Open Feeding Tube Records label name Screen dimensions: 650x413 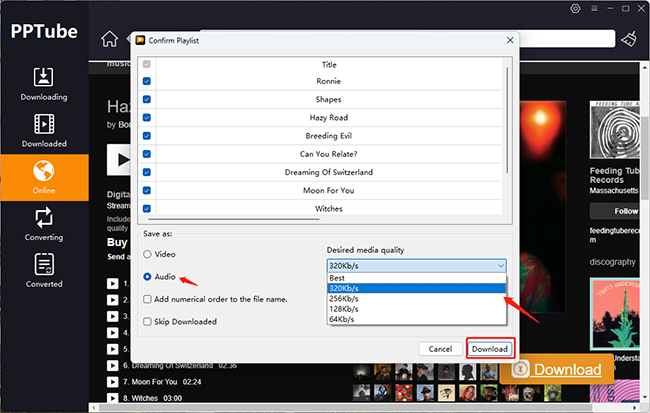tap(615, 175)
